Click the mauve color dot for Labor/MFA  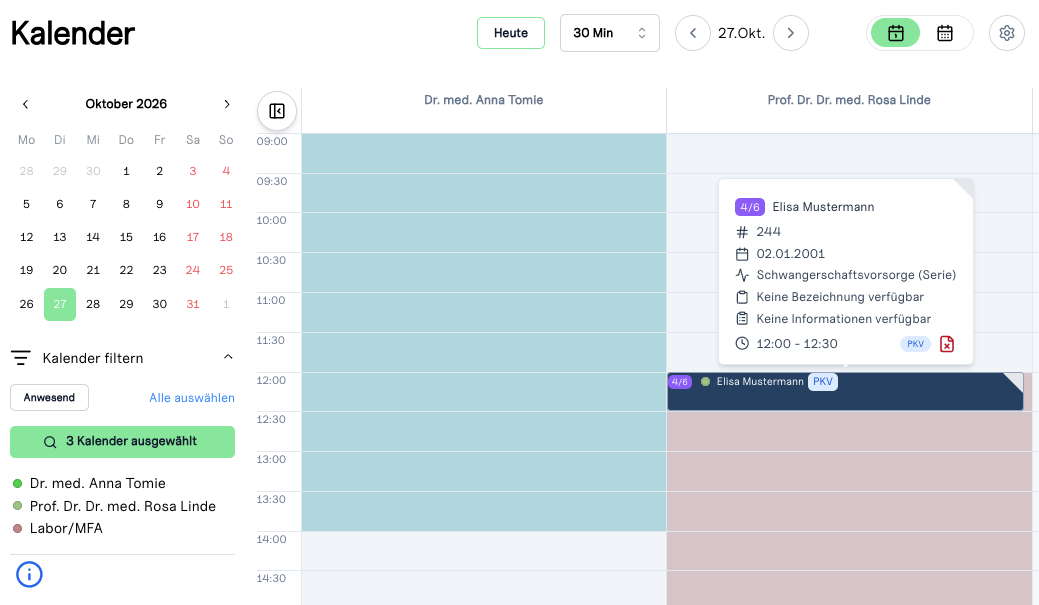click(18, 529)
